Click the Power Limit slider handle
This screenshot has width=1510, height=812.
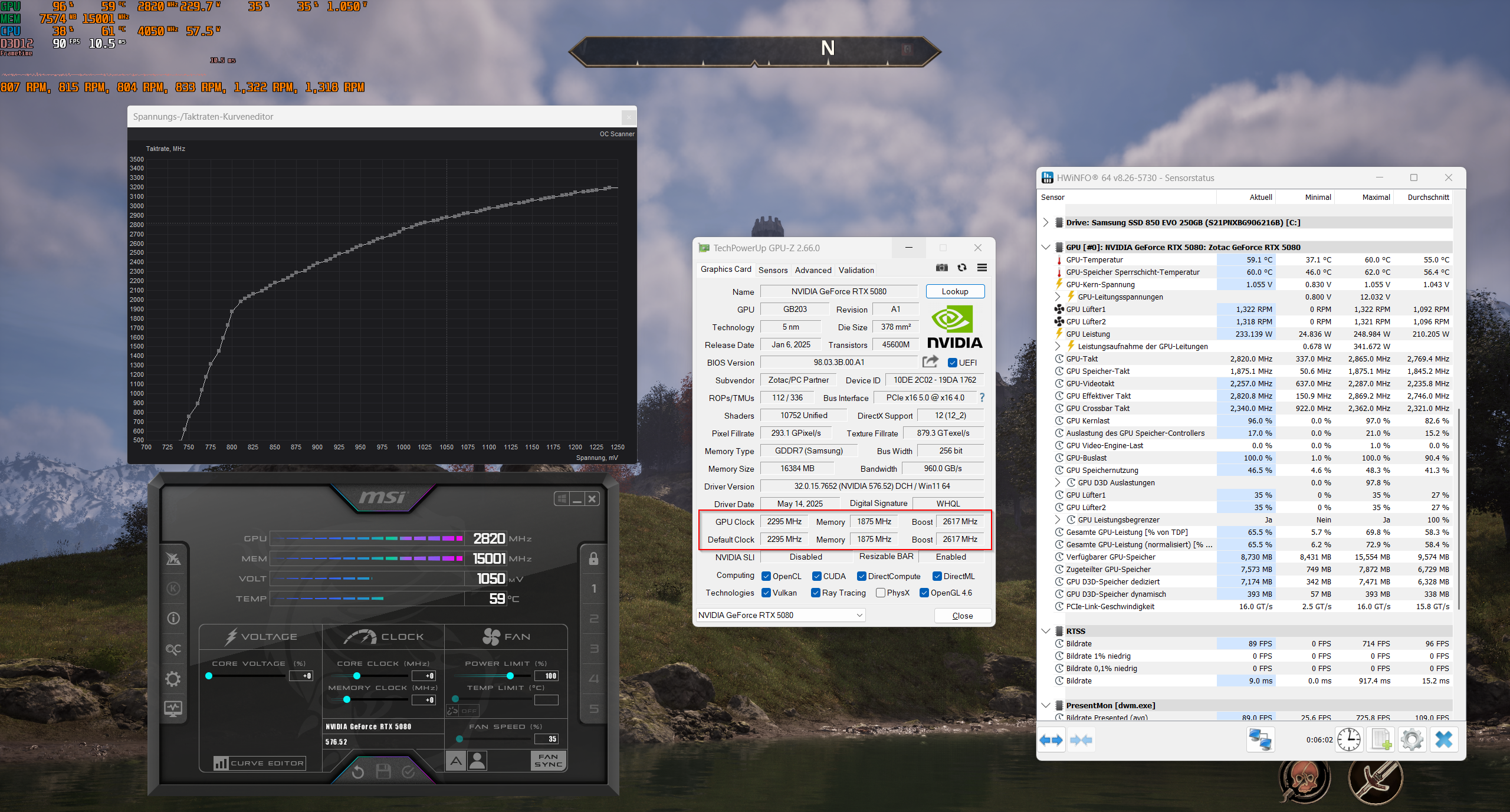point(510,676)
